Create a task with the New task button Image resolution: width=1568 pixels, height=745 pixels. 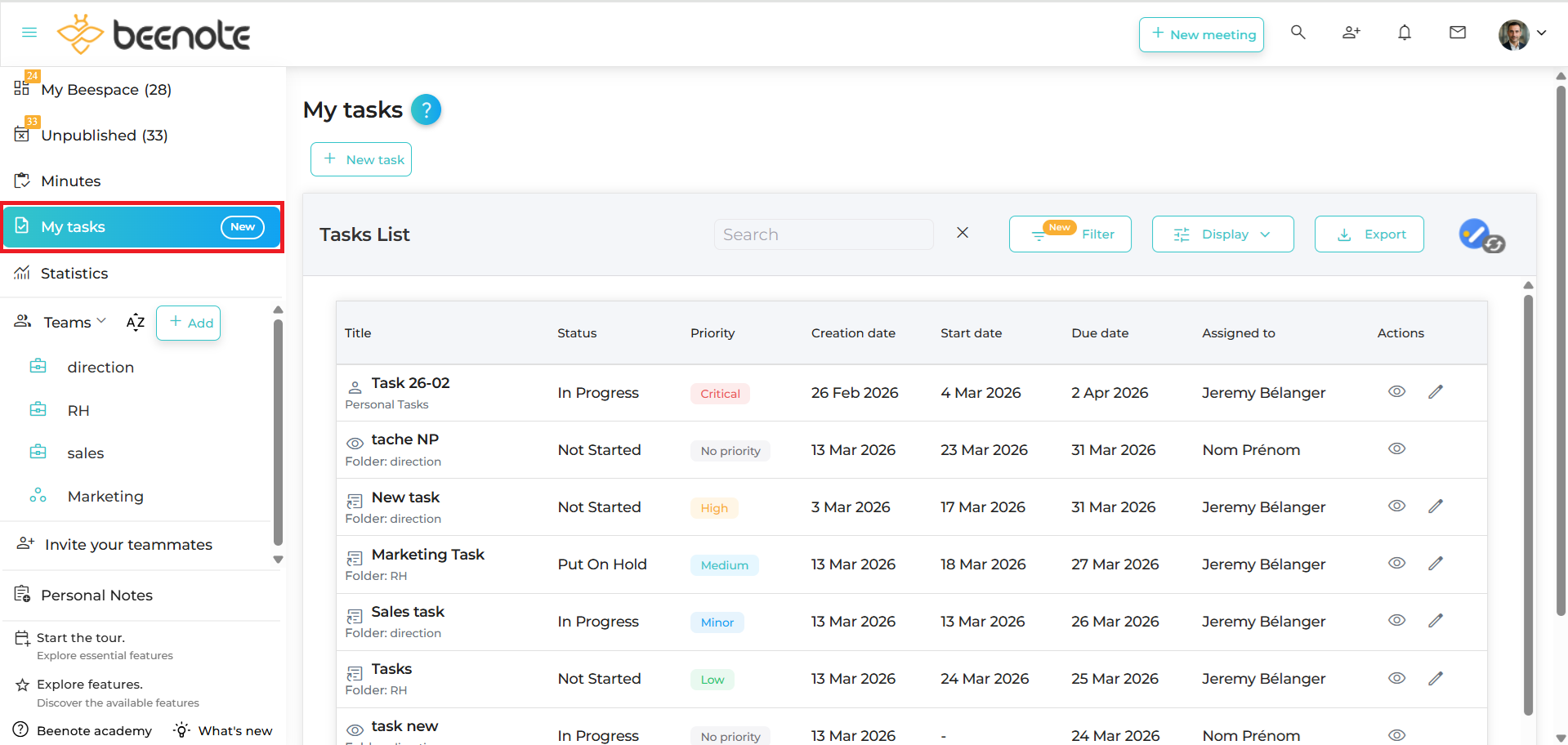(x=360, y=159)
